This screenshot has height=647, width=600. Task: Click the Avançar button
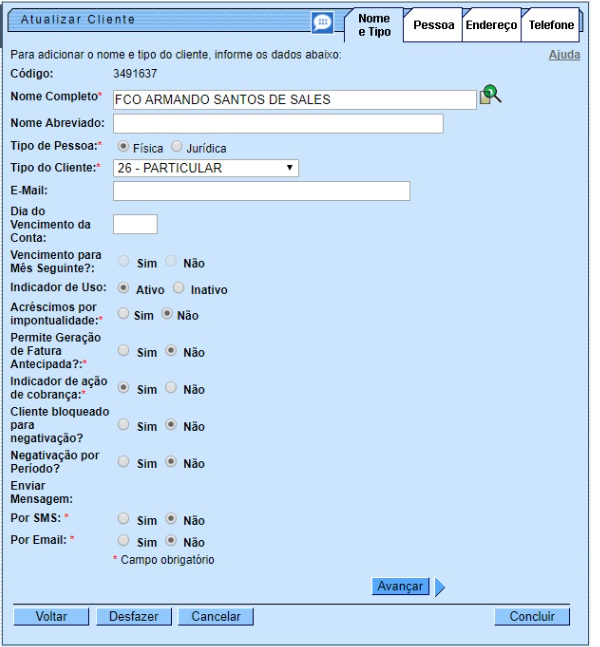tap(400, 586)
